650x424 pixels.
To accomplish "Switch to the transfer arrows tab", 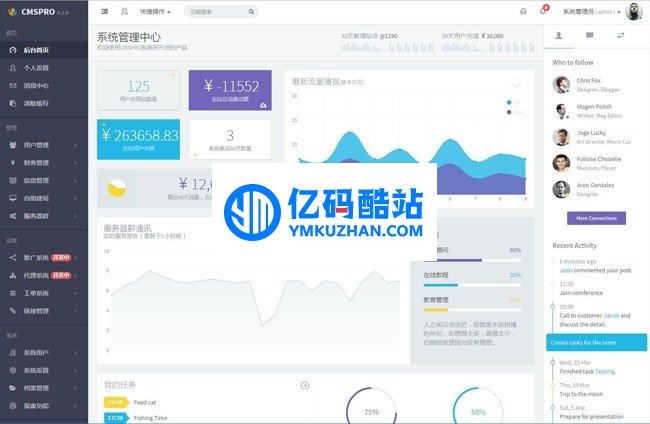I will click(x=621, y=36).
